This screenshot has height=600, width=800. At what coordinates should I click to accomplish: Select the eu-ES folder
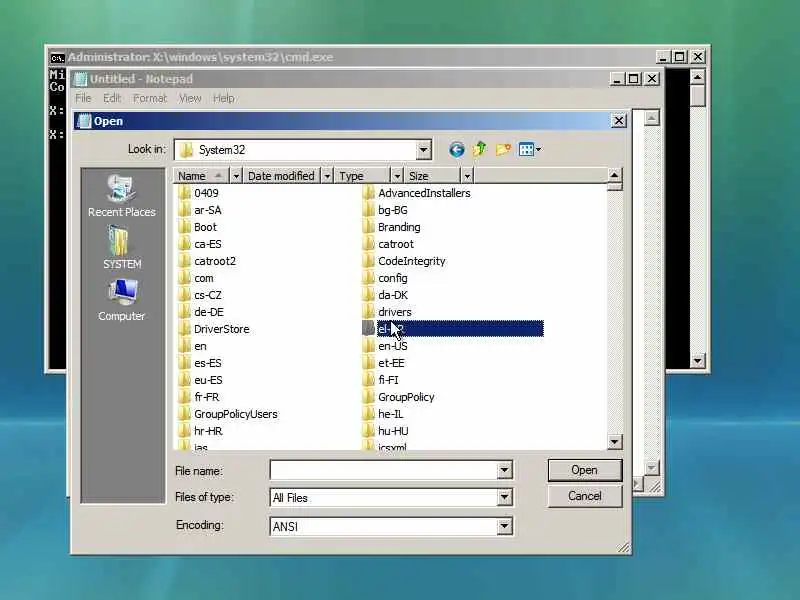201,380
